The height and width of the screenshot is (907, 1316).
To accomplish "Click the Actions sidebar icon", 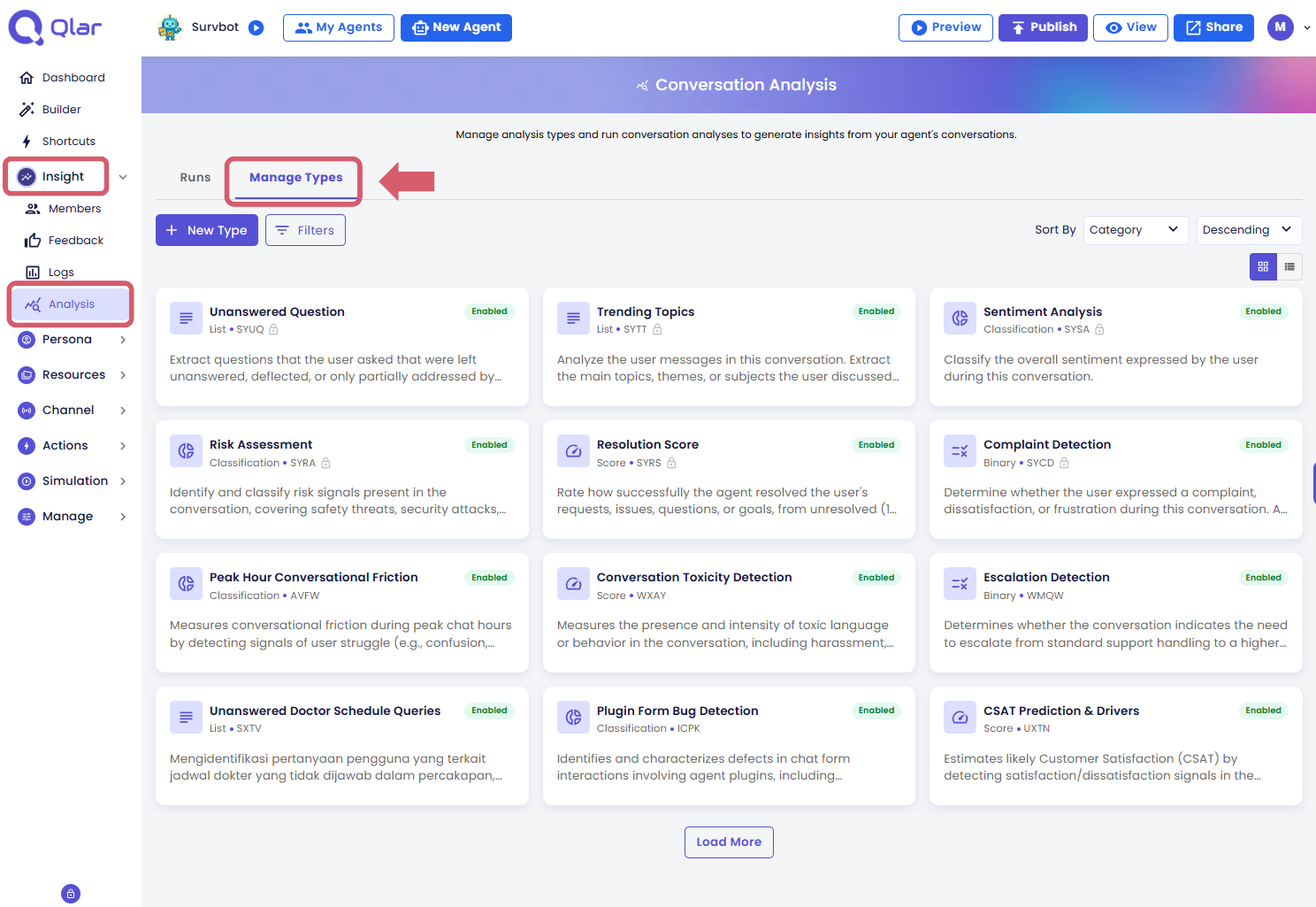I will (27, 446).
